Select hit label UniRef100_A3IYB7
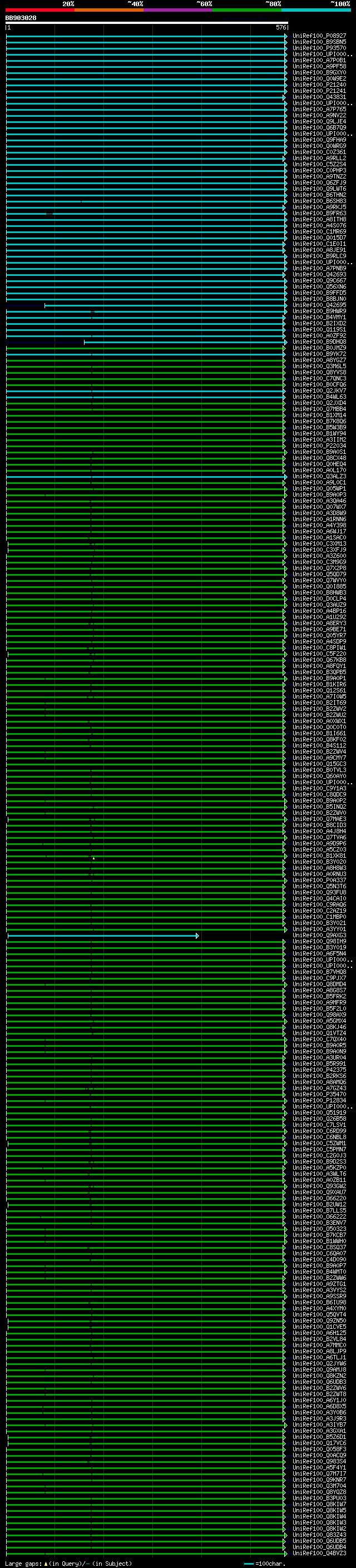 (319, 1425)
